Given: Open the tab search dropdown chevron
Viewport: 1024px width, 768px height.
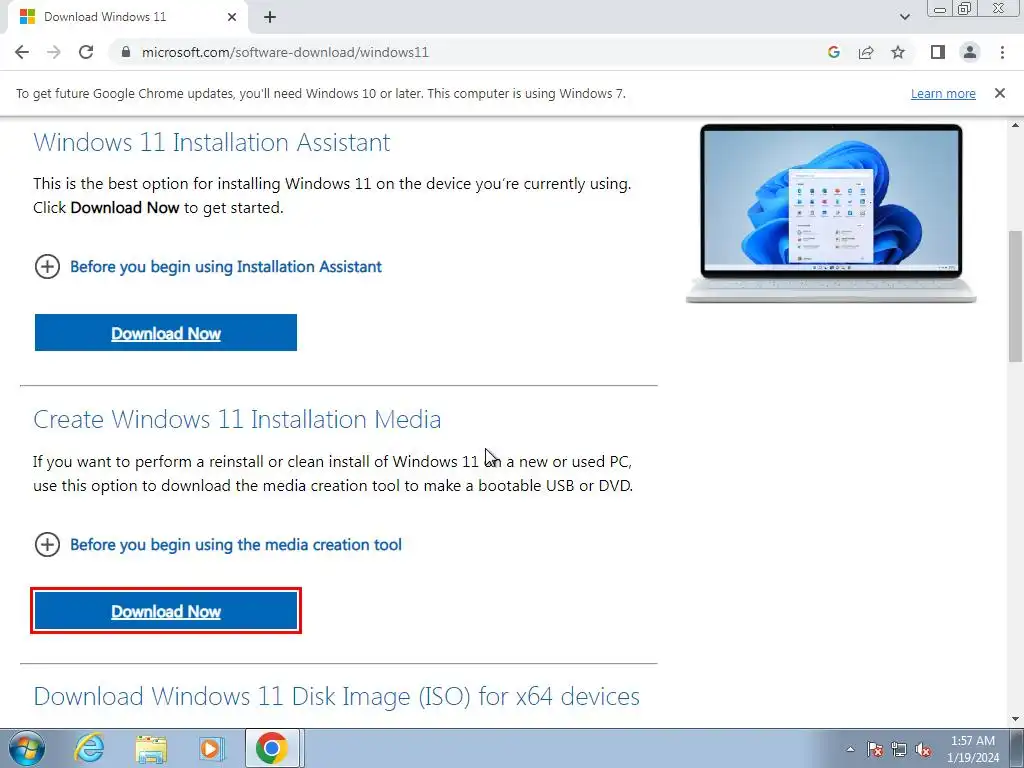Looking at the screenshot, I should pos(904,17).
